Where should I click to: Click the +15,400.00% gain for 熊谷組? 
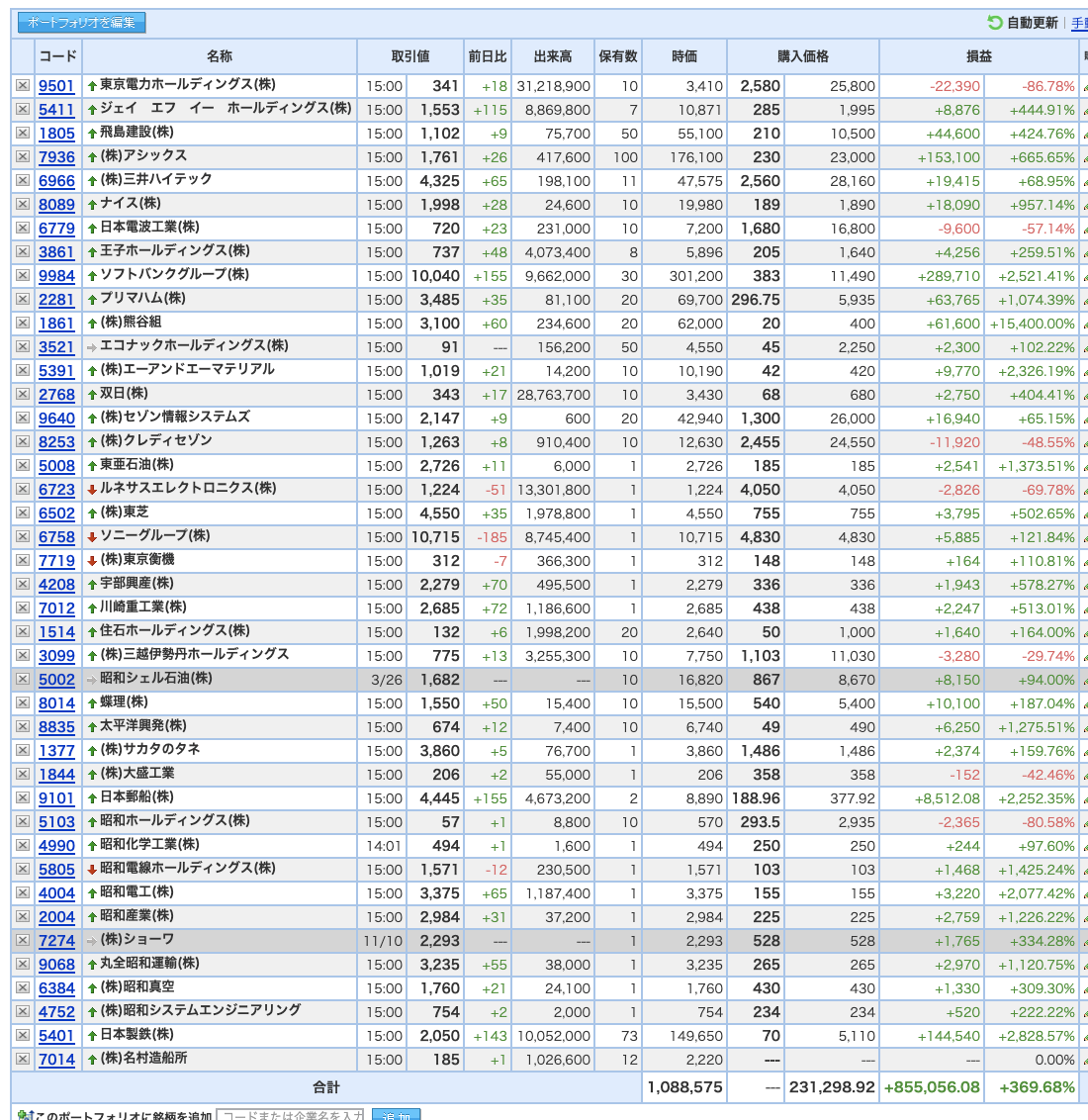coord(1032,324)
